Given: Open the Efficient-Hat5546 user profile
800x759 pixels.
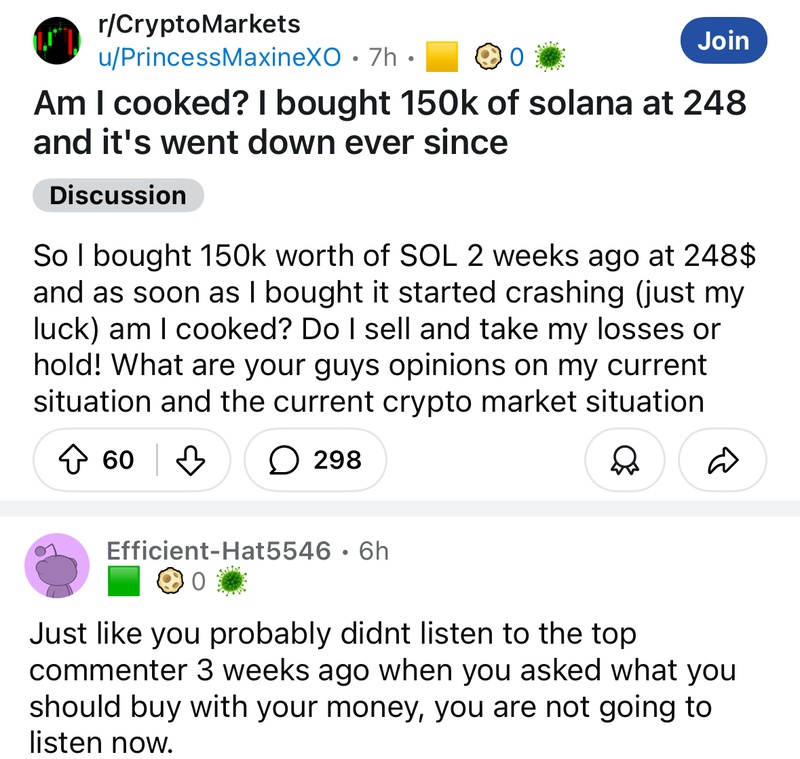Looking at the screenshot, I should 218,550.
